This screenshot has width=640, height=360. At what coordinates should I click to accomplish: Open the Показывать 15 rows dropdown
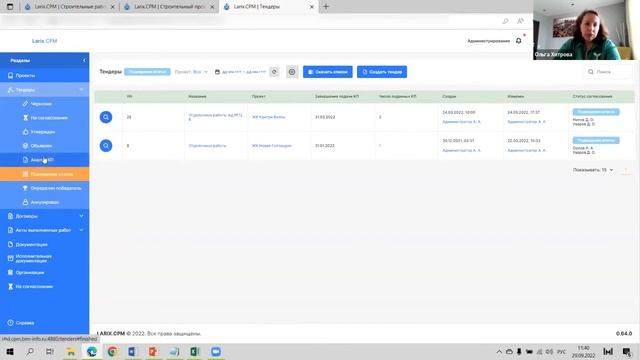[x=593, y=170]
